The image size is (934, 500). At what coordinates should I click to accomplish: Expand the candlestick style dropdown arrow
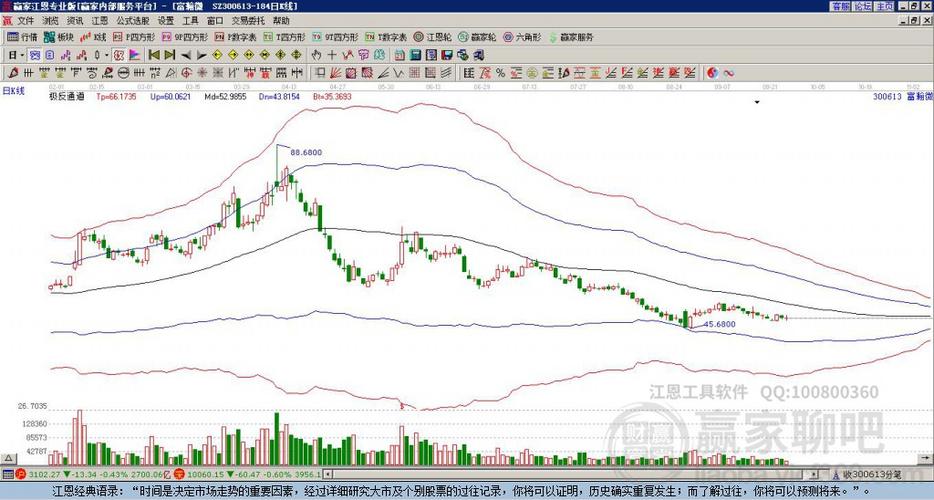point(107,55)
